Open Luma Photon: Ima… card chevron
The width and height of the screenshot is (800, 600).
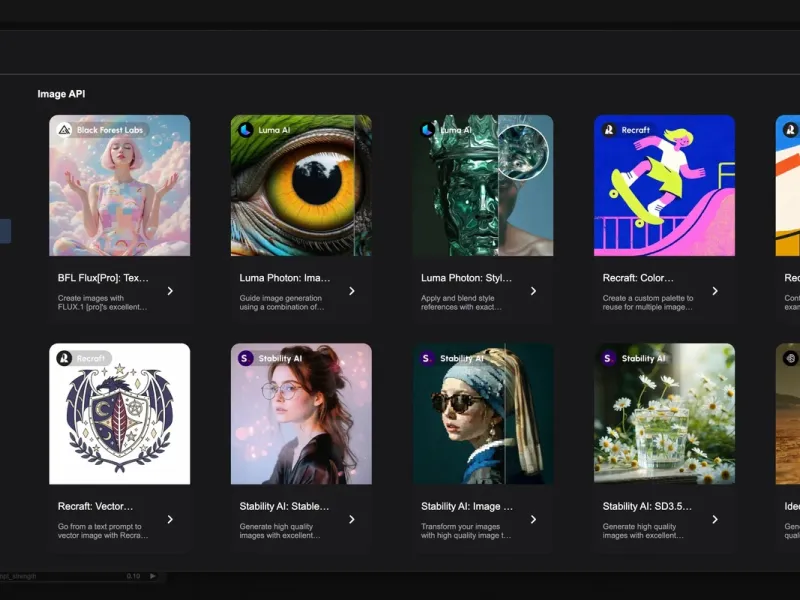coord(352,291)
